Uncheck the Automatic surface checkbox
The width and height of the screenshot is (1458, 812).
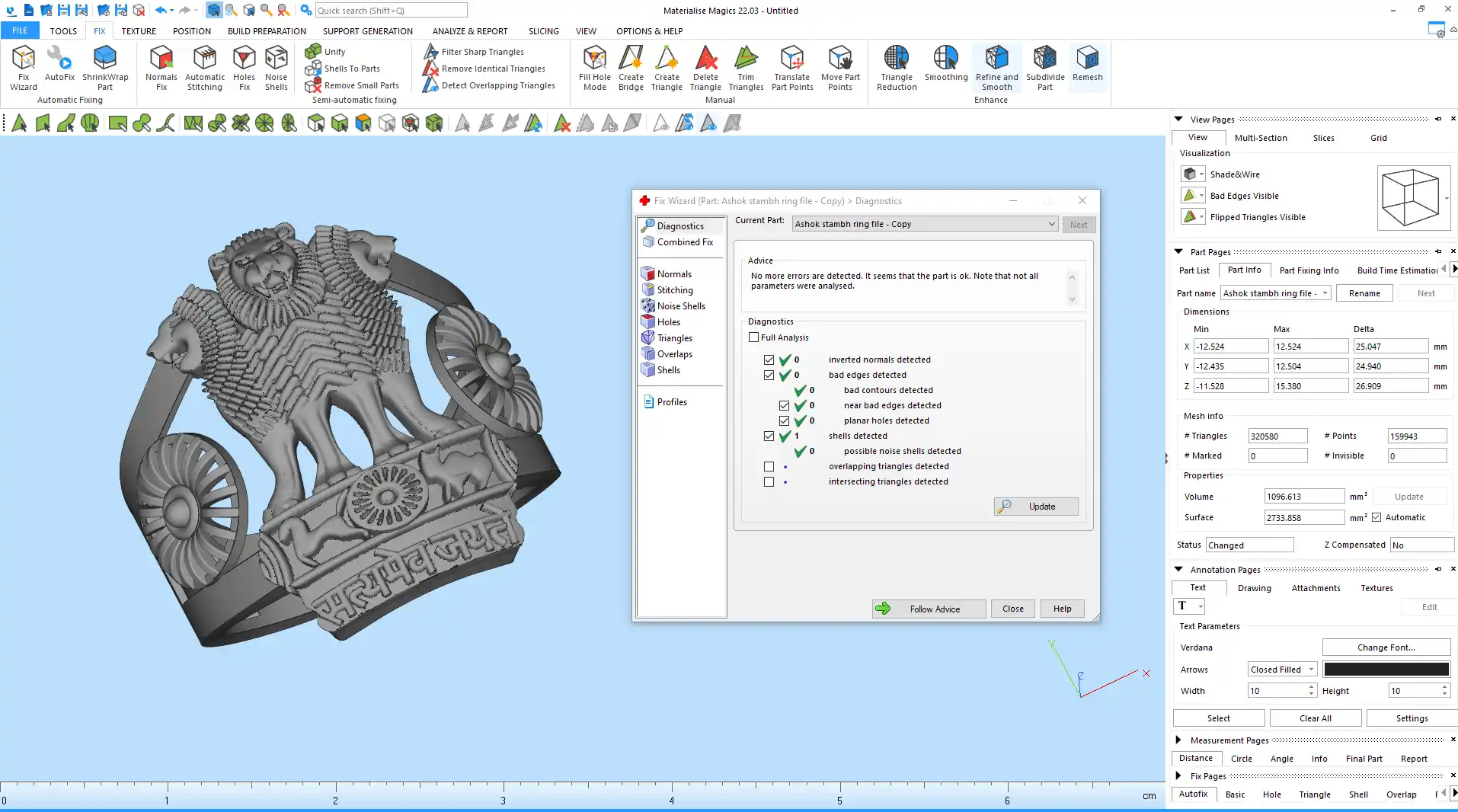coord(1376,517)
